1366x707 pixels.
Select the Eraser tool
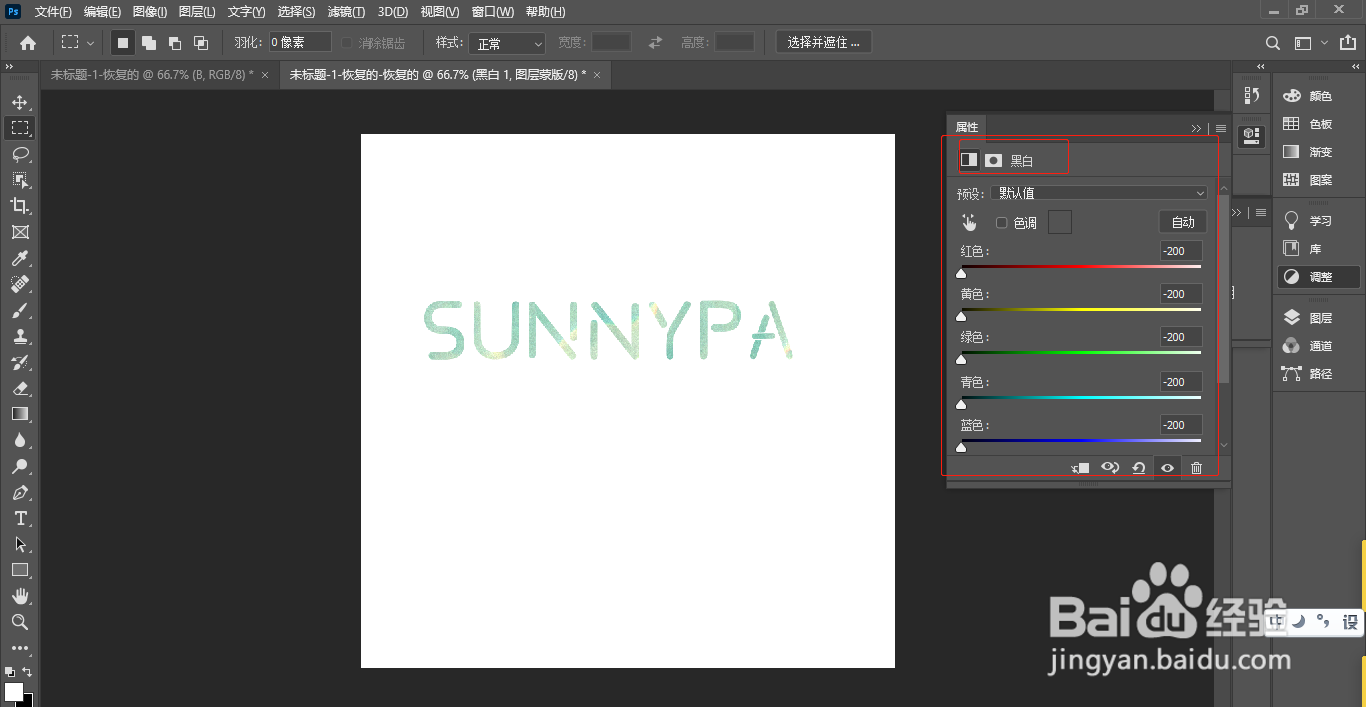tap(19, 388)
